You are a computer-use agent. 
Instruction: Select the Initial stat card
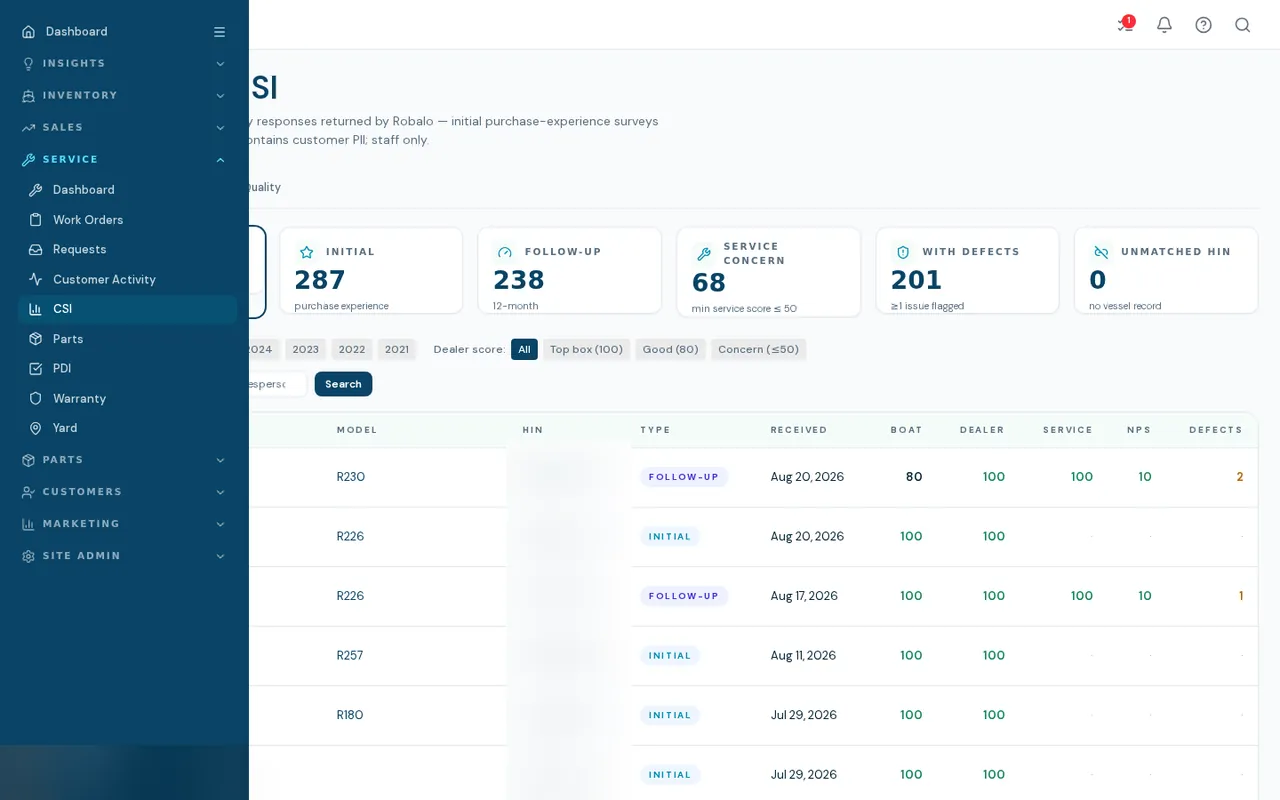pos(371,270)
